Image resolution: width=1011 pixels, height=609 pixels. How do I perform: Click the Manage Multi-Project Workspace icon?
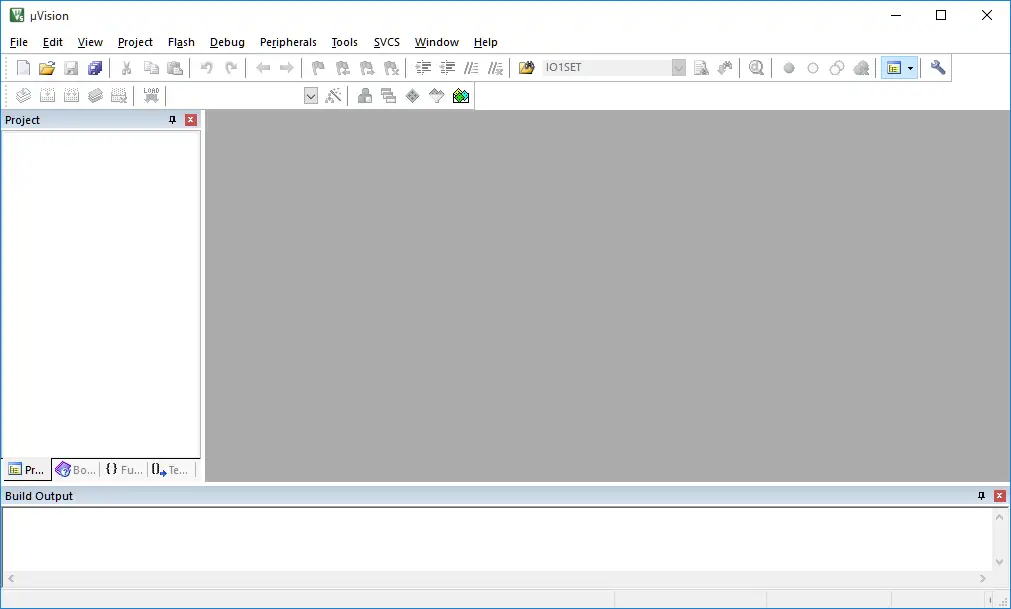coord(388,96)
